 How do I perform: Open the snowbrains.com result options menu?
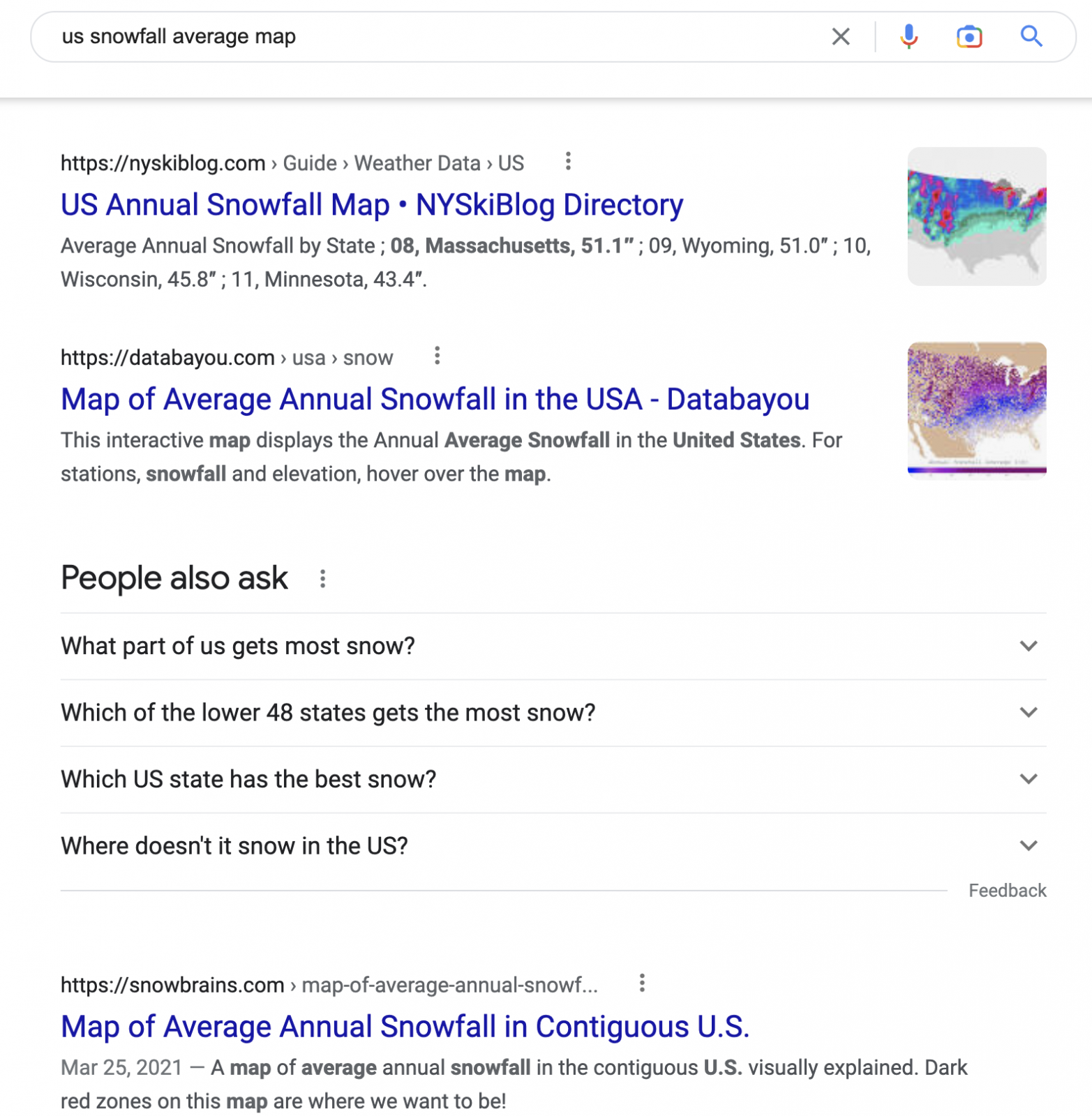tap(642, 983)
